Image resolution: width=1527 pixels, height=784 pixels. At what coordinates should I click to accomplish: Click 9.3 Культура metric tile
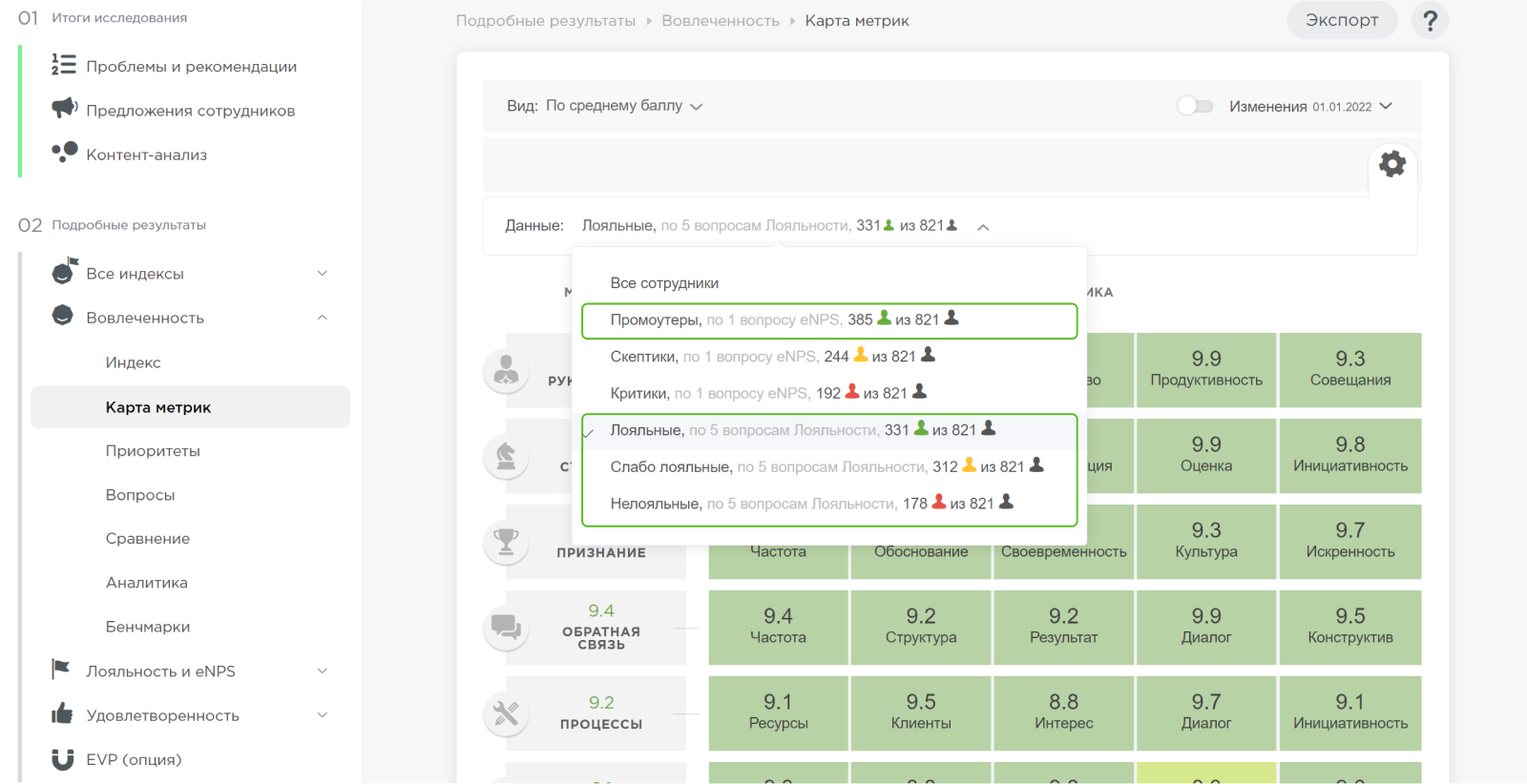[x=1206, y=542]
